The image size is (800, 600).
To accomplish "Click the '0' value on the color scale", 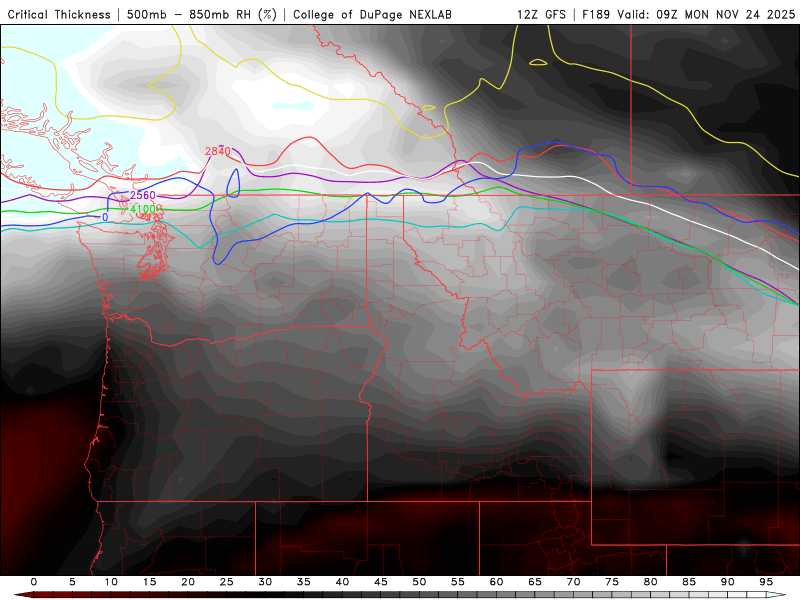I will click(x=34, y=582).
